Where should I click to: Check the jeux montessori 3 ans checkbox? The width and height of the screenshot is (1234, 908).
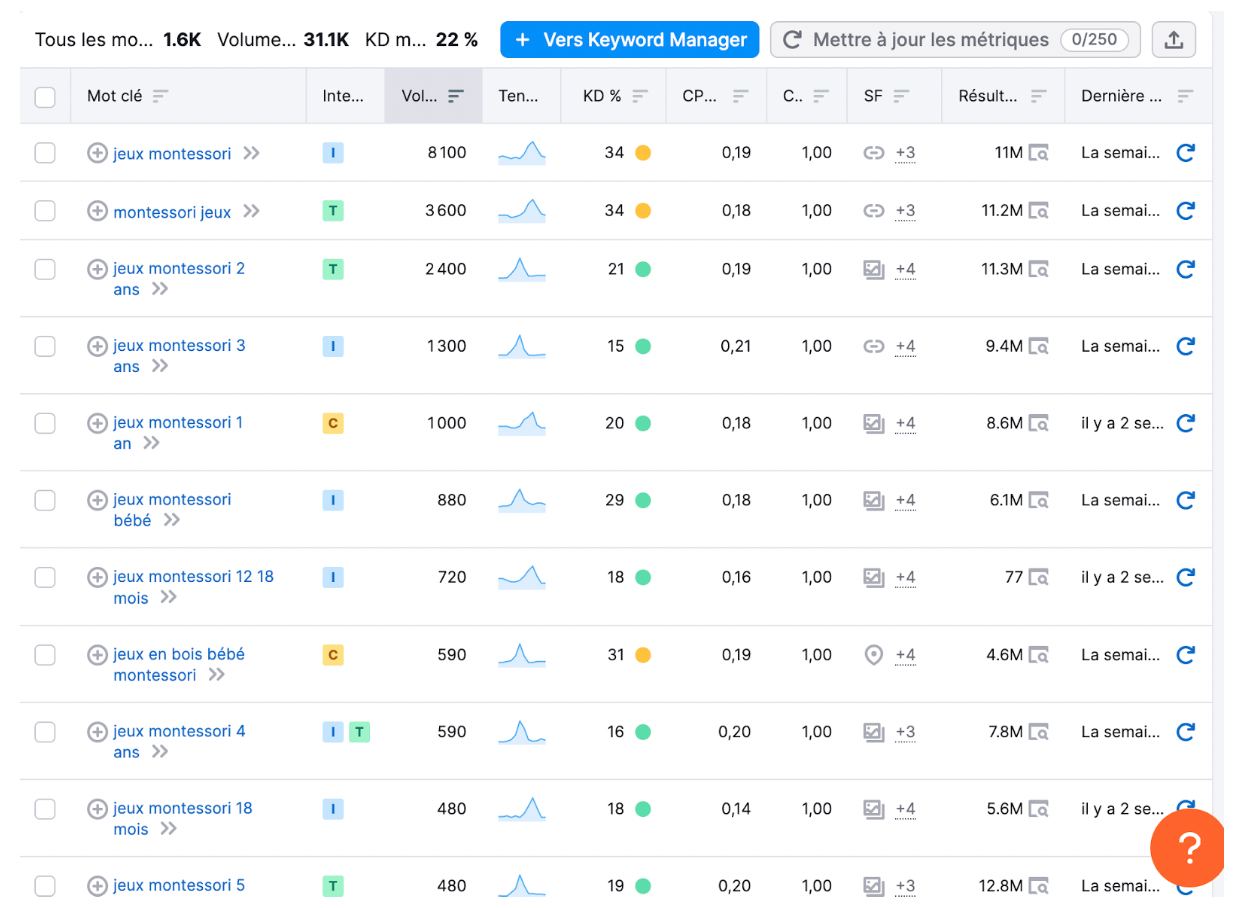point(45,346)
